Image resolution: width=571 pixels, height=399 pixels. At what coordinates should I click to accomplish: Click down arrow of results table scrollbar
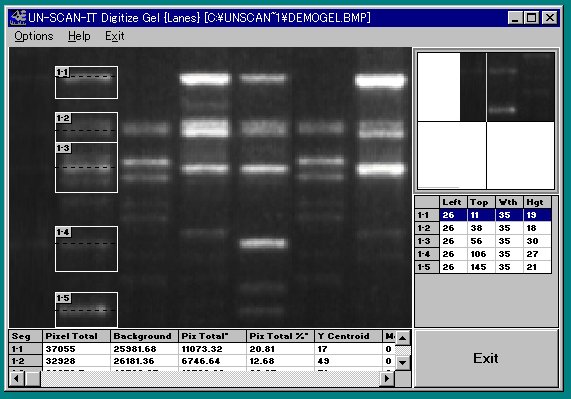click(403, 362)
